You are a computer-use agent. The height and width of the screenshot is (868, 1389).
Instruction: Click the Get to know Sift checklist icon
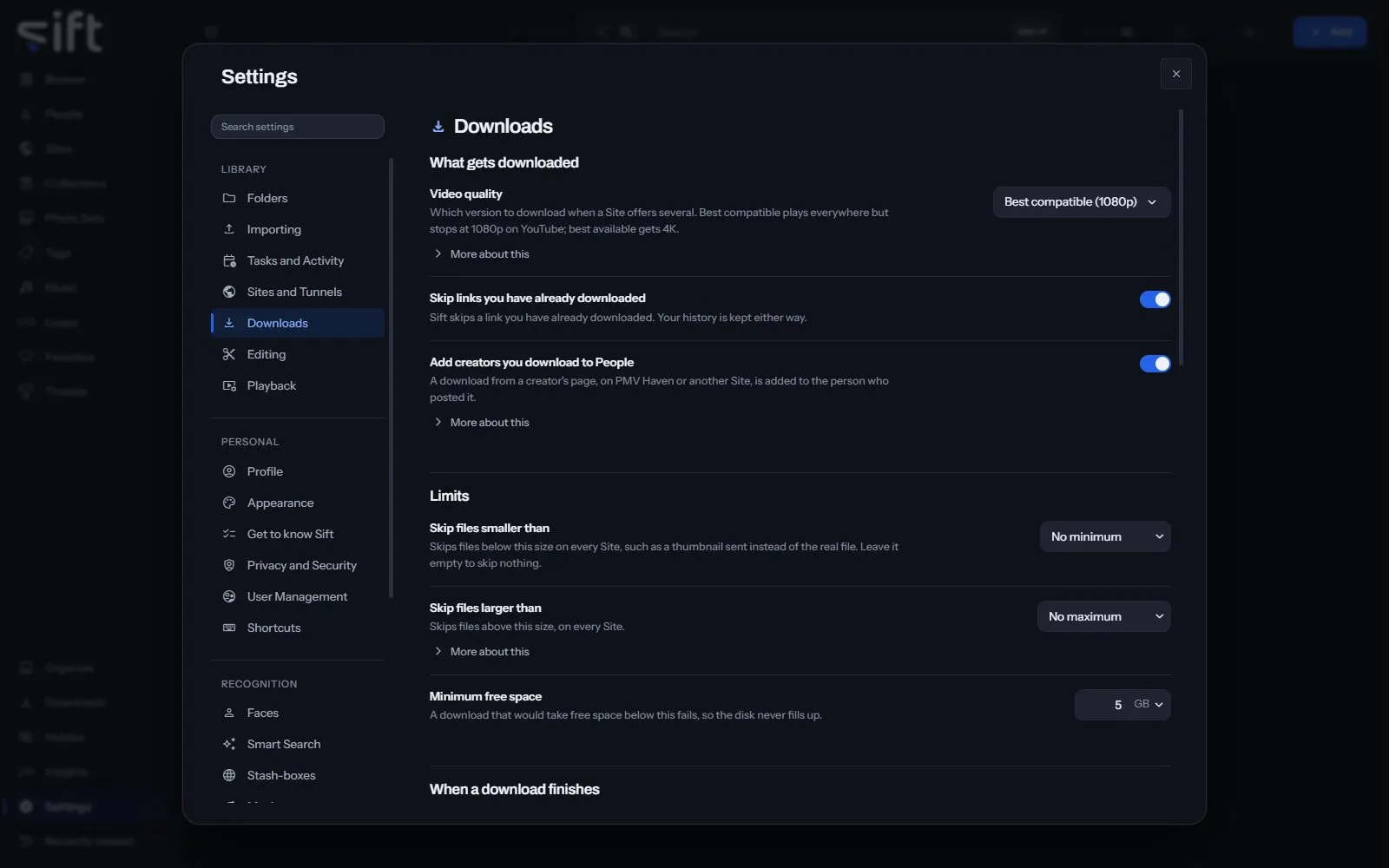pyautogui.click(x=229, y=534)
